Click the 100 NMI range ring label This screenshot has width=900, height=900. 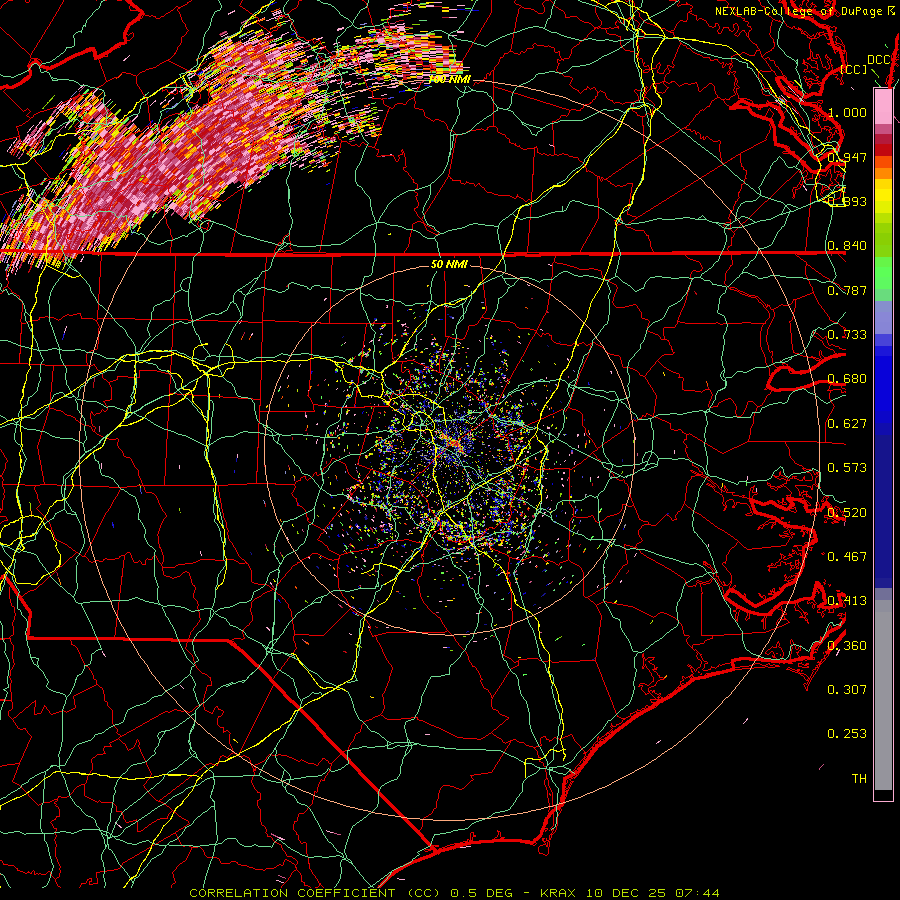tap(449, 79)
